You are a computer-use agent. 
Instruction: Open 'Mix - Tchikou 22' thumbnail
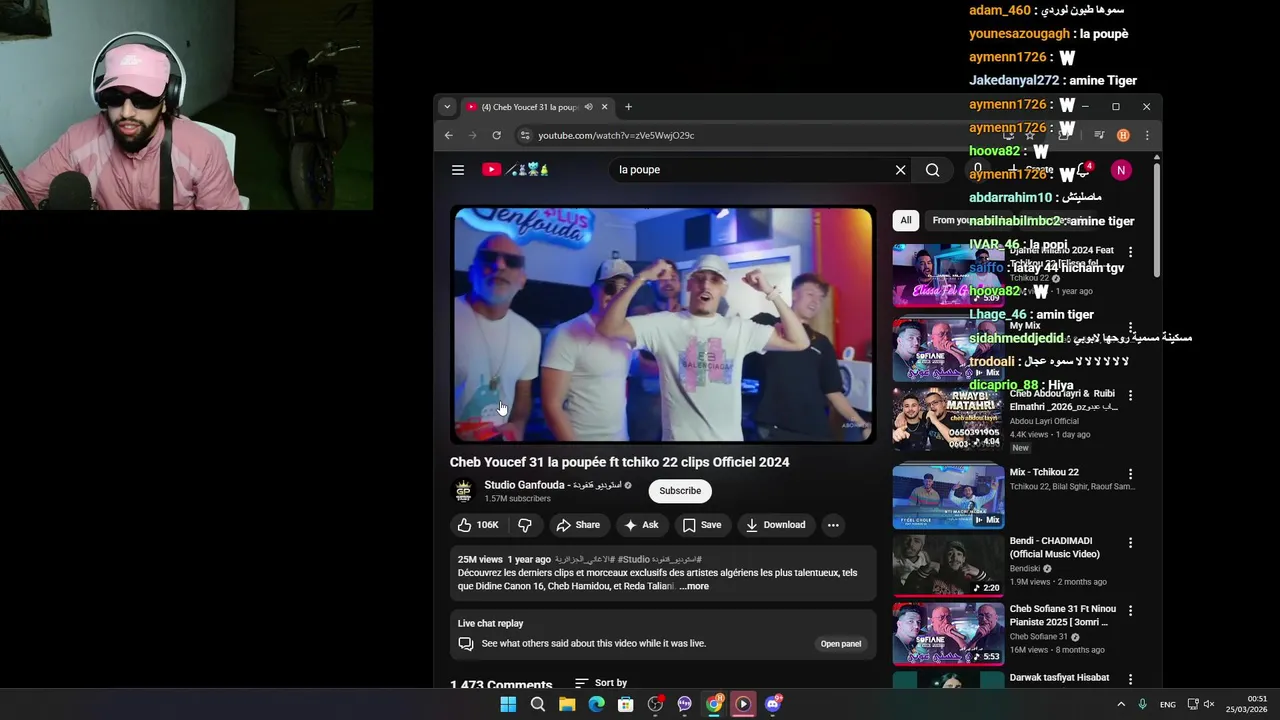tap(948, 496)
